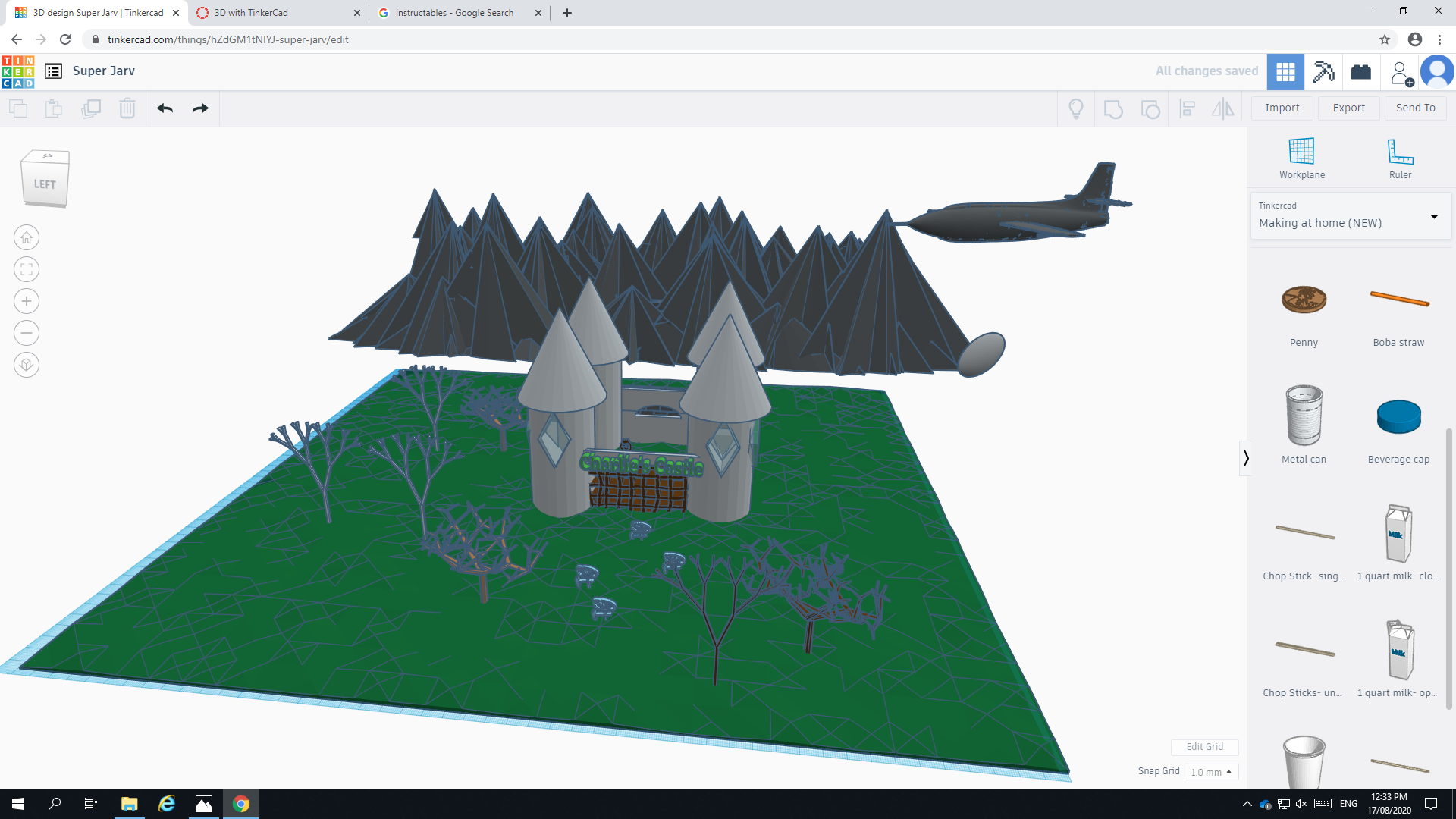Screen dimensions: 1456x819
Task: Select the Ruler tool
Action: (1400, 158)
